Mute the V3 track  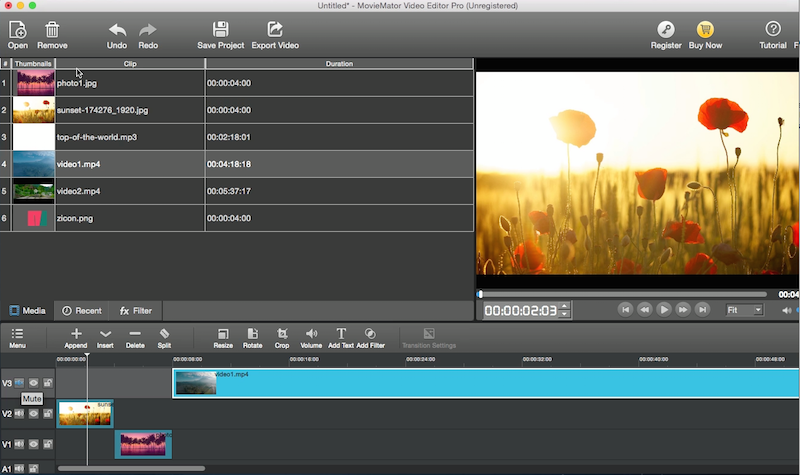20,383
